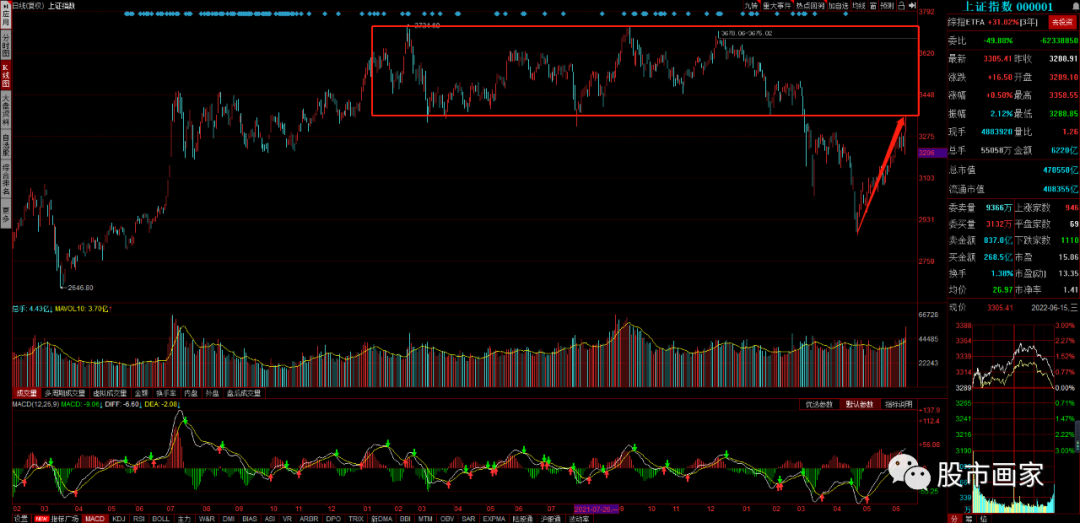This screenshot has height=523, width=1080.
Task: Select the EXPMA indicator
Action: [494, 518]
